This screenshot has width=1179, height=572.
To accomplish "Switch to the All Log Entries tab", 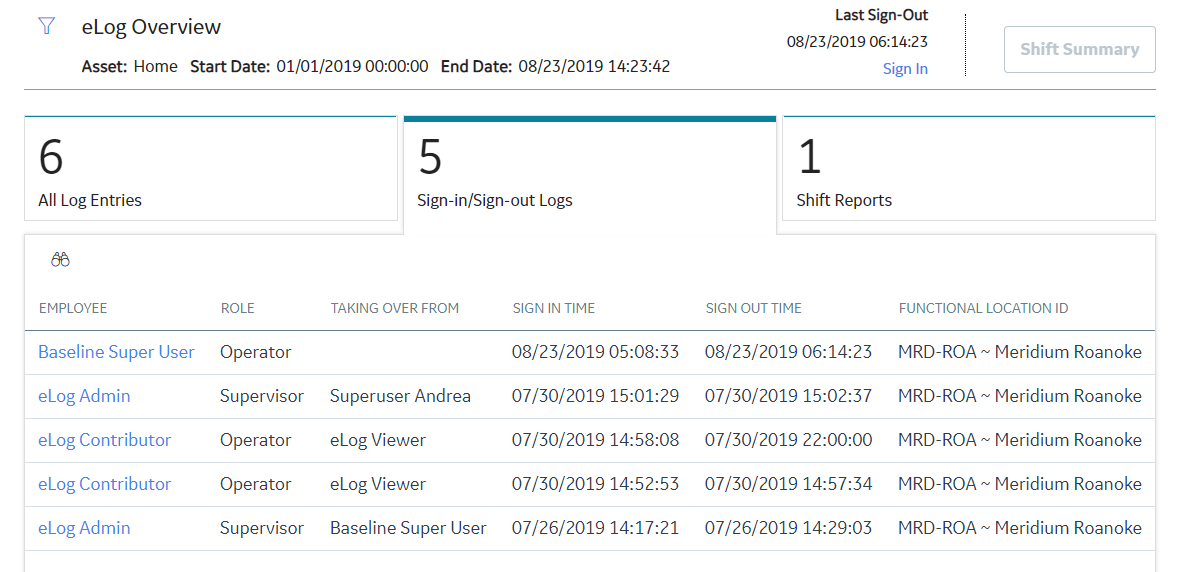I will (x=211, y=168).
